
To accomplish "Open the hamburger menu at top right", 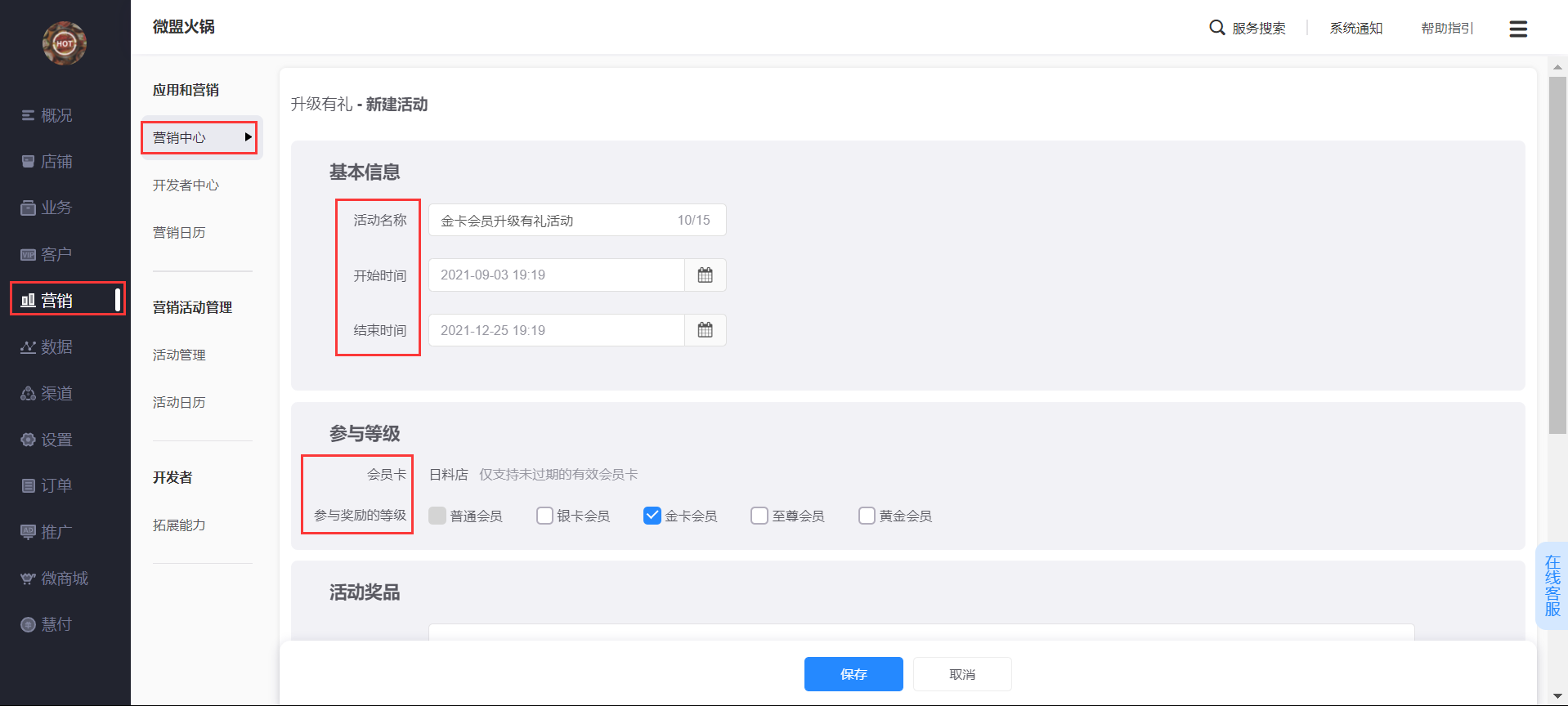I will tap(1518, 29).
